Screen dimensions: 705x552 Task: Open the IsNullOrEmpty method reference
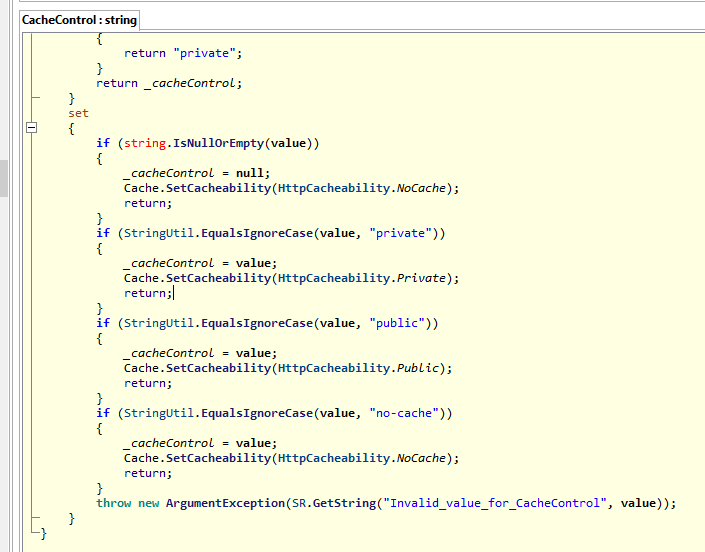point(219,143)
